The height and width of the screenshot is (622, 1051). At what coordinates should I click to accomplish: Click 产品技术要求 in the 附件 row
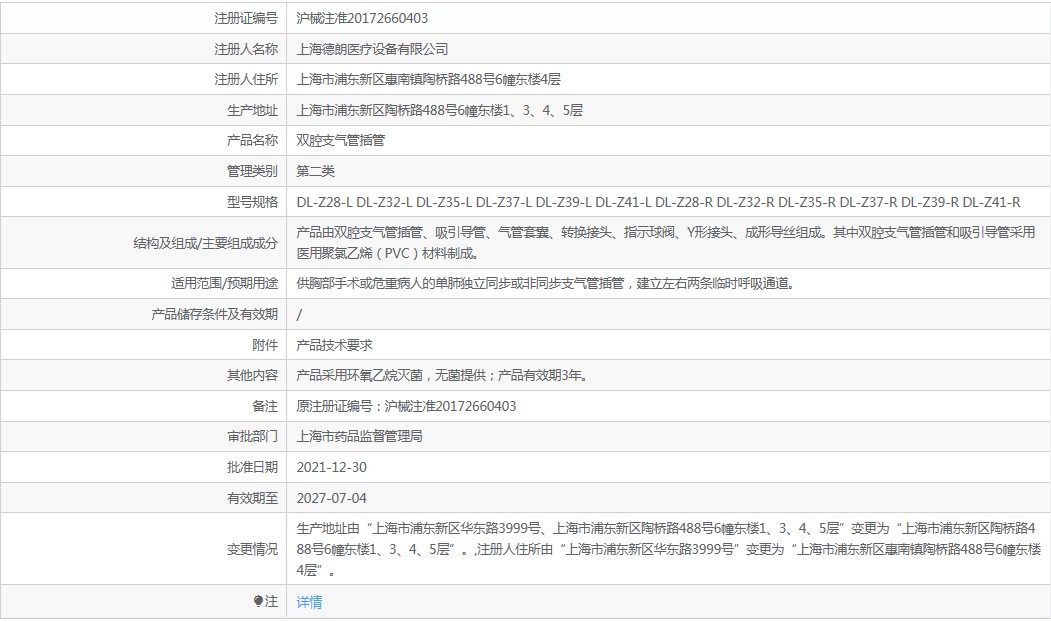[334, 345]
